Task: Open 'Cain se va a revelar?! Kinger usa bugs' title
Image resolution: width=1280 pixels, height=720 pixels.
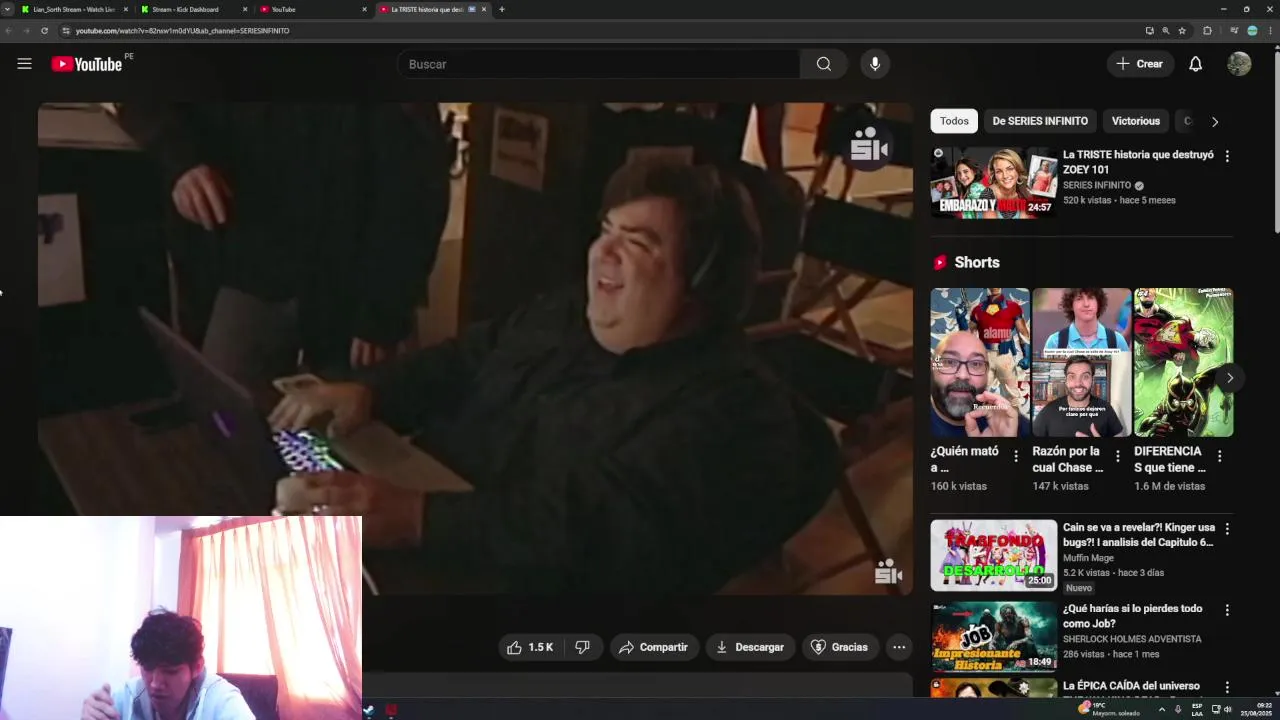Action: [x=1139, y=535]
